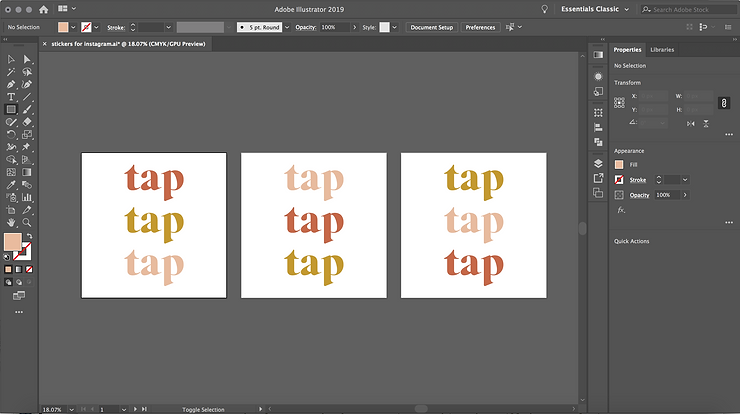Open stroke weight dropdown in control bar
Viewport: 740px width, 414px height.
(168, 27)
